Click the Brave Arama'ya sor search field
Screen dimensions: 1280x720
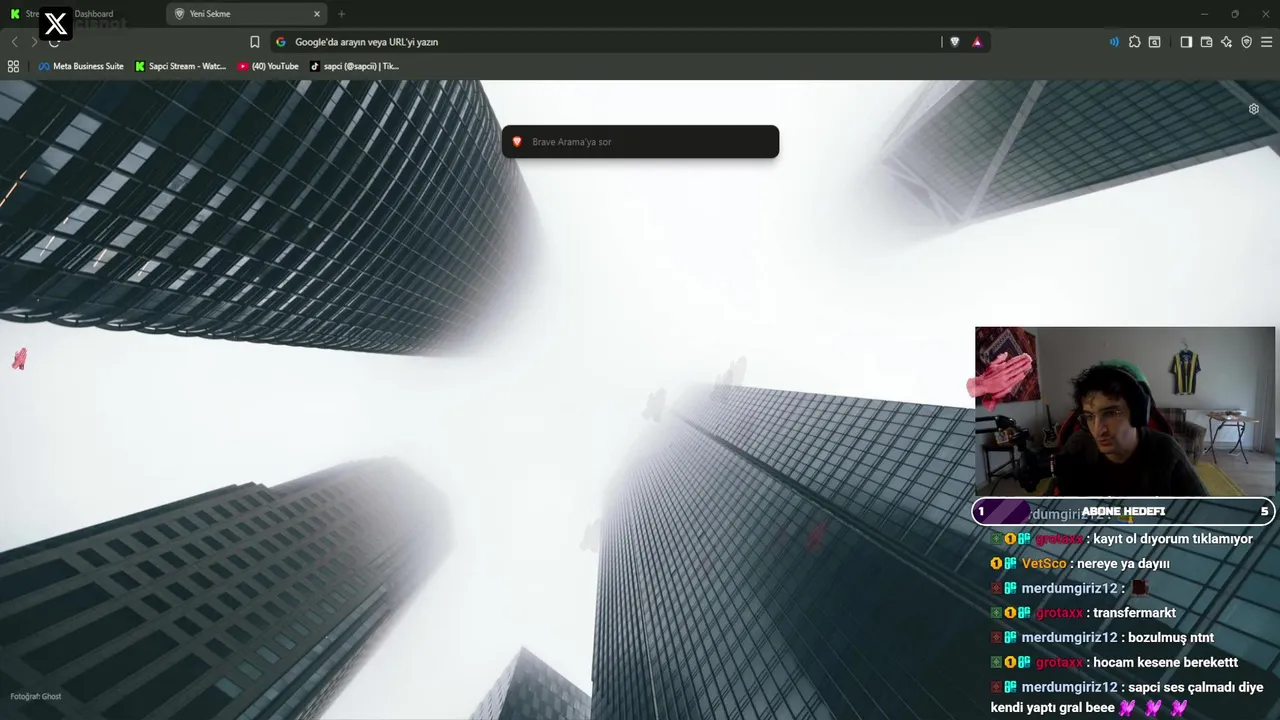(x=640, y=142)
